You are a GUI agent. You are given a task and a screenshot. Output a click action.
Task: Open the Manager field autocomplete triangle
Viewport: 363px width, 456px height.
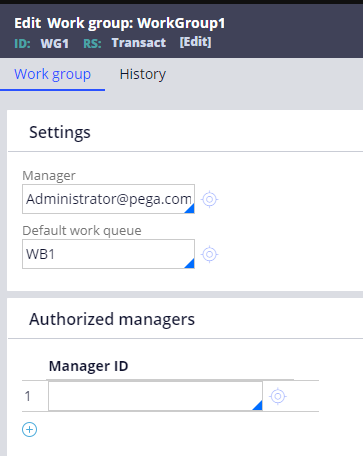click(189, 209)
